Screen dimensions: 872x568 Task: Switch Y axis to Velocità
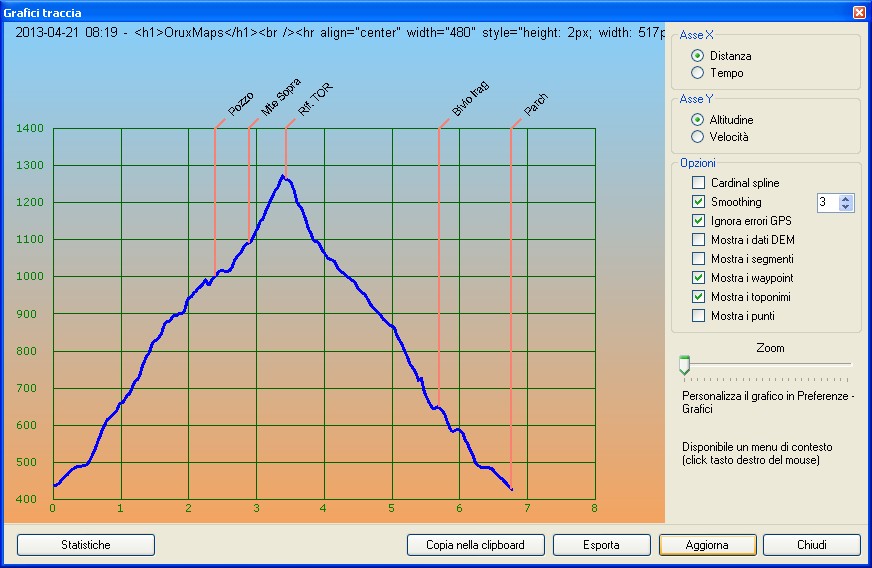(698, 137)
